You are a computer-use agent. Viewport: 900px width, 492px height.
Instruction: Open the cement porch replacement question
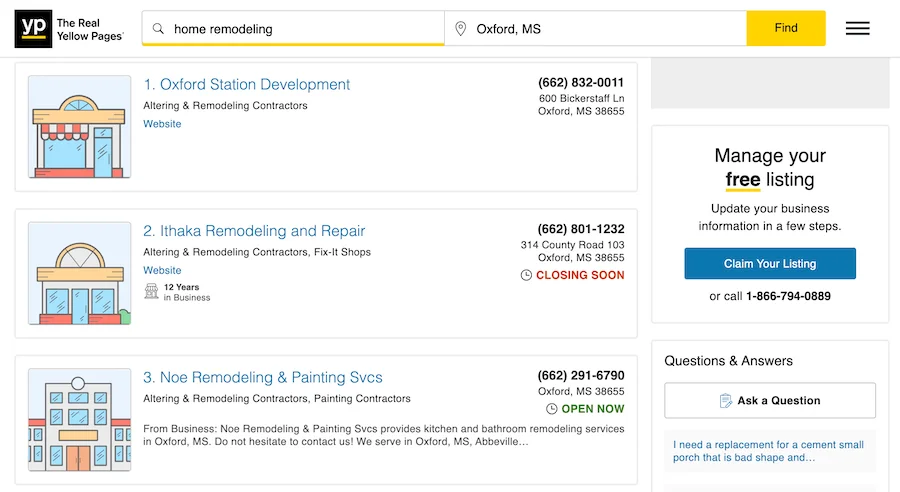[x=768, y=451]
